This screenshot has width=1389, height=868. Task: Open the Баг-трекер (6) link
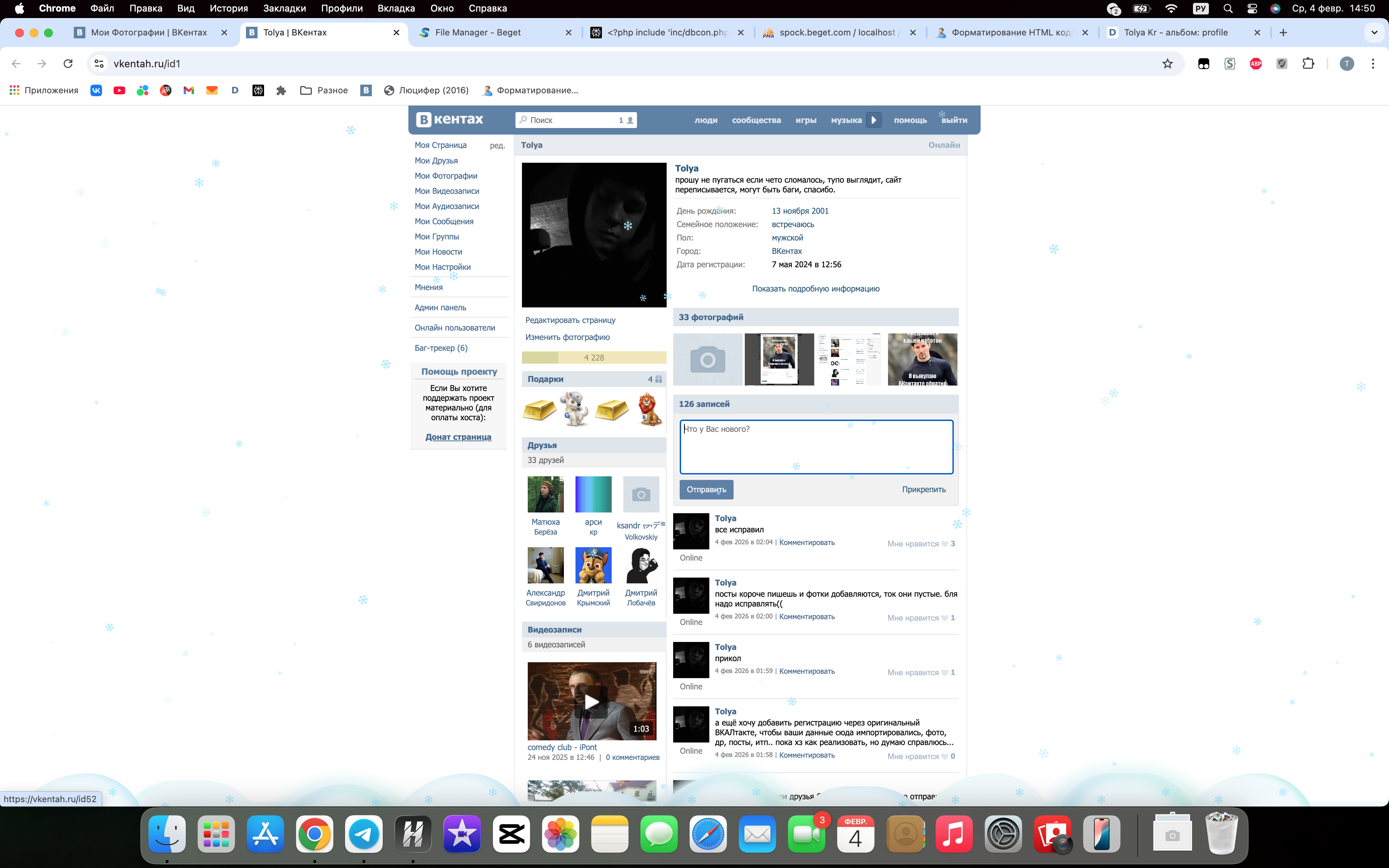click(x=441, y=348)
